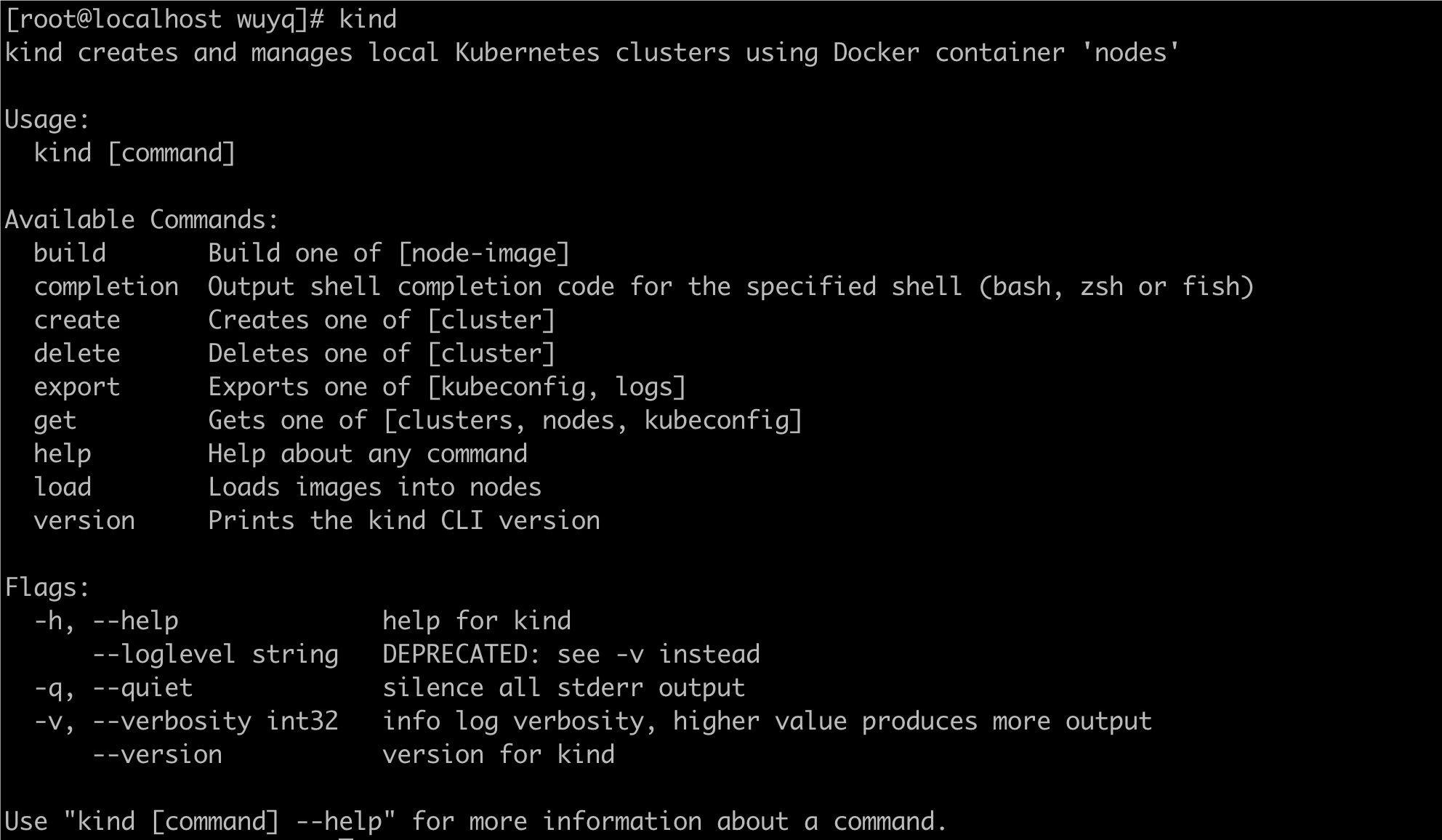1442x840 pixels.
Task: Click the 'load' command name
Action: click(63, 488)
